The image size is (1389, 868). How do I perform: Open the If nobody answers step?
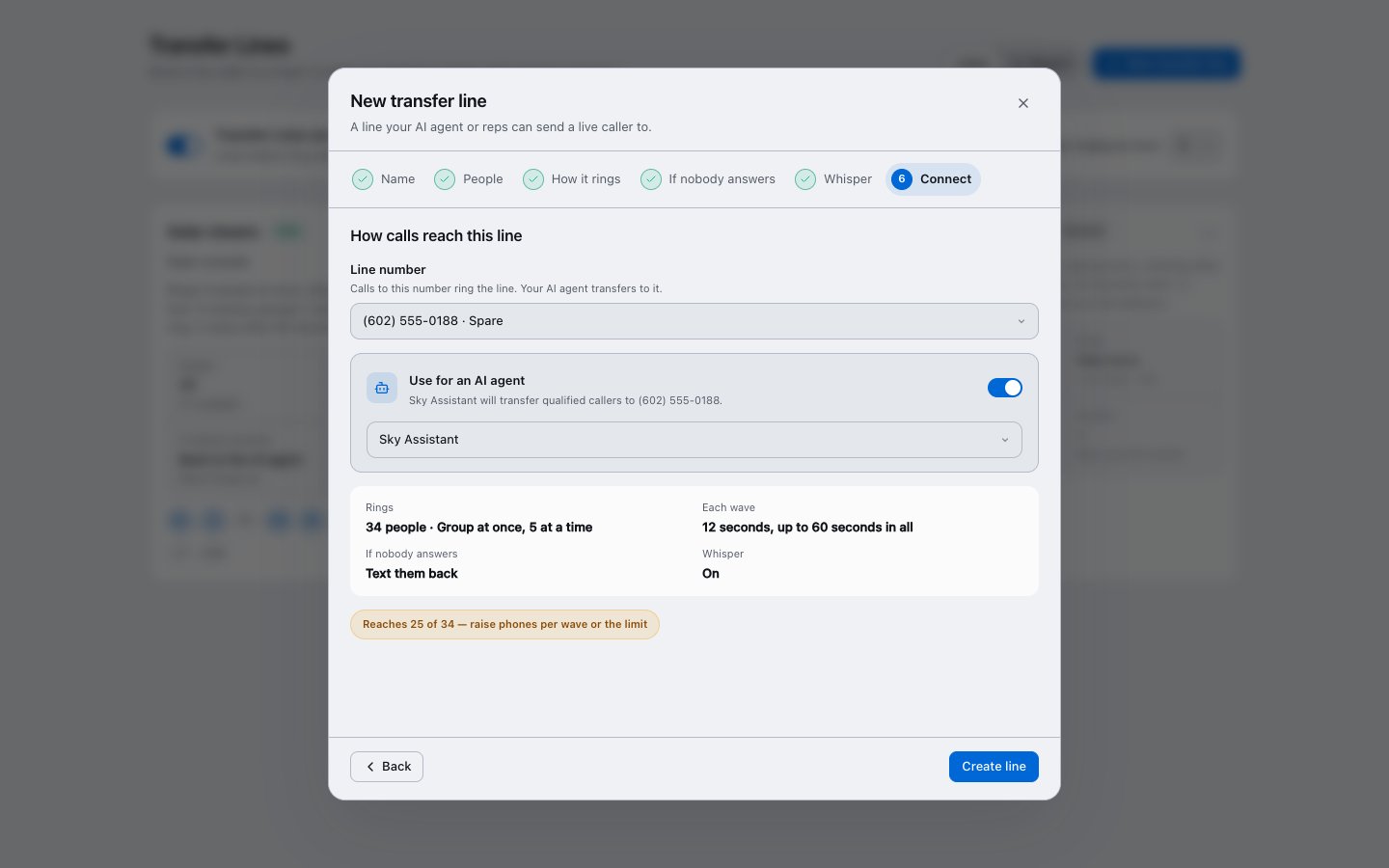[708, 179]
